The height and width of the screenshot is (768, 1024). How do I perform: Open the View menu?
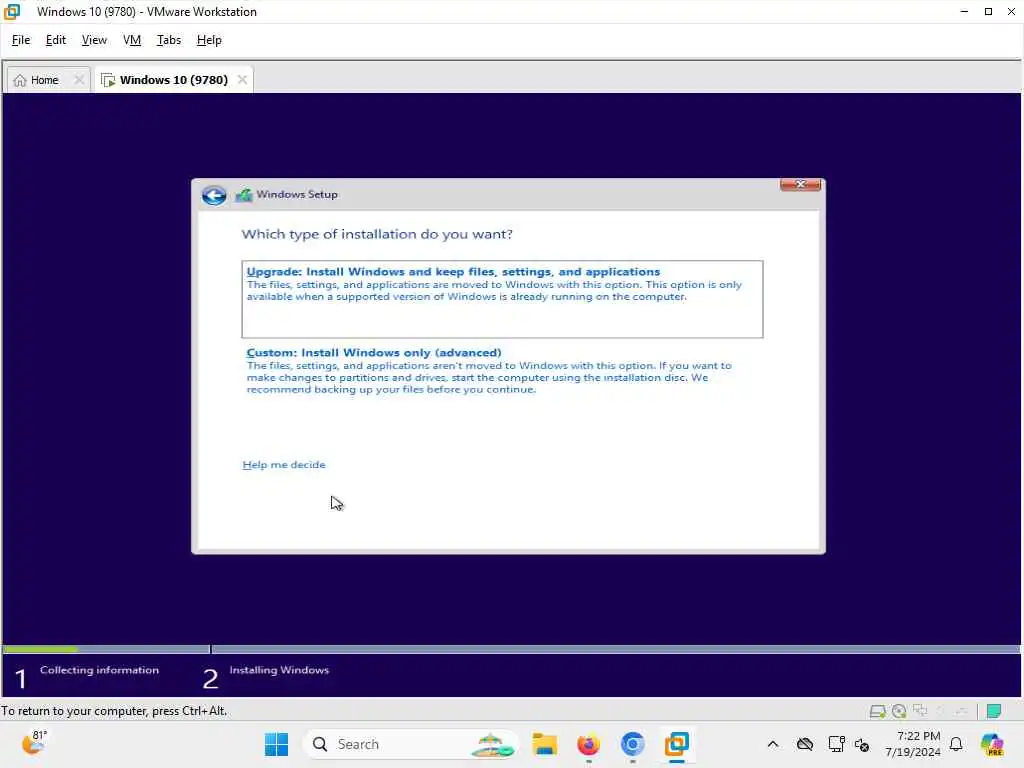[94, 40]
